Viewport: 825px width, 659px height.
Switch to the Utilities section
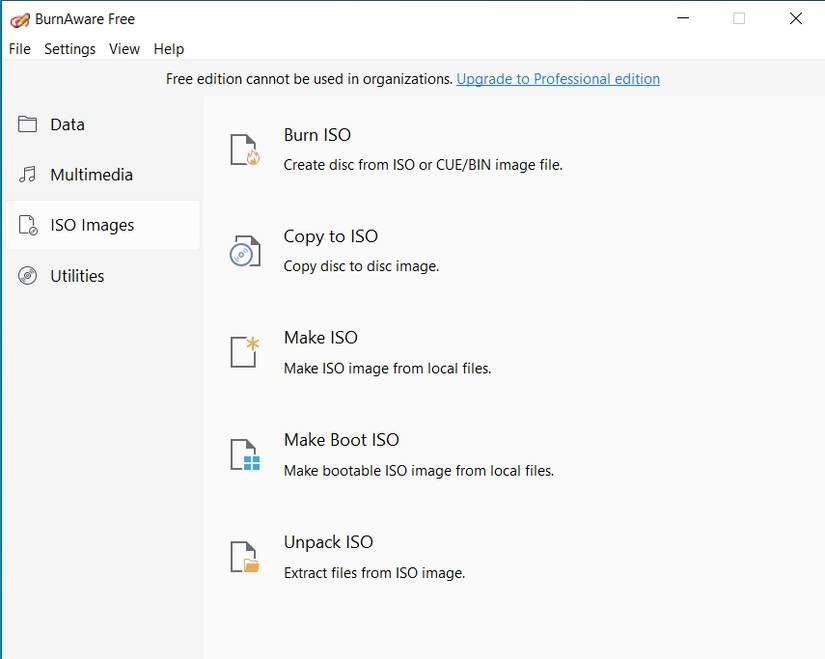point(78,275)
